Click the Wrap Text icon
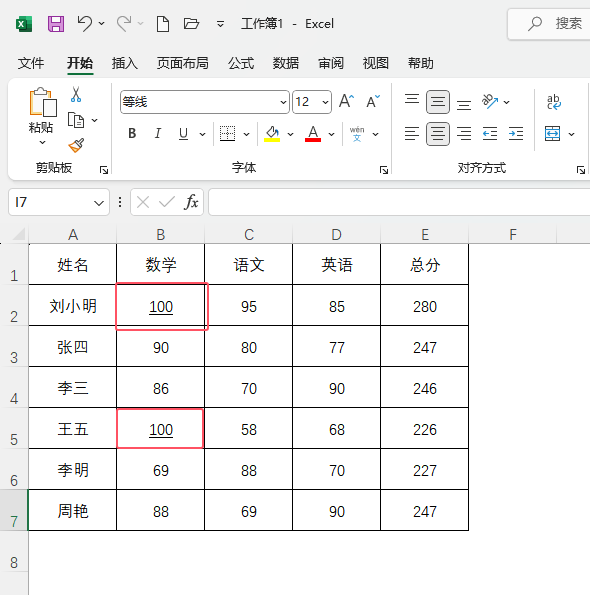The height and width of the screenshot is (595, 590). pos(554,102)
